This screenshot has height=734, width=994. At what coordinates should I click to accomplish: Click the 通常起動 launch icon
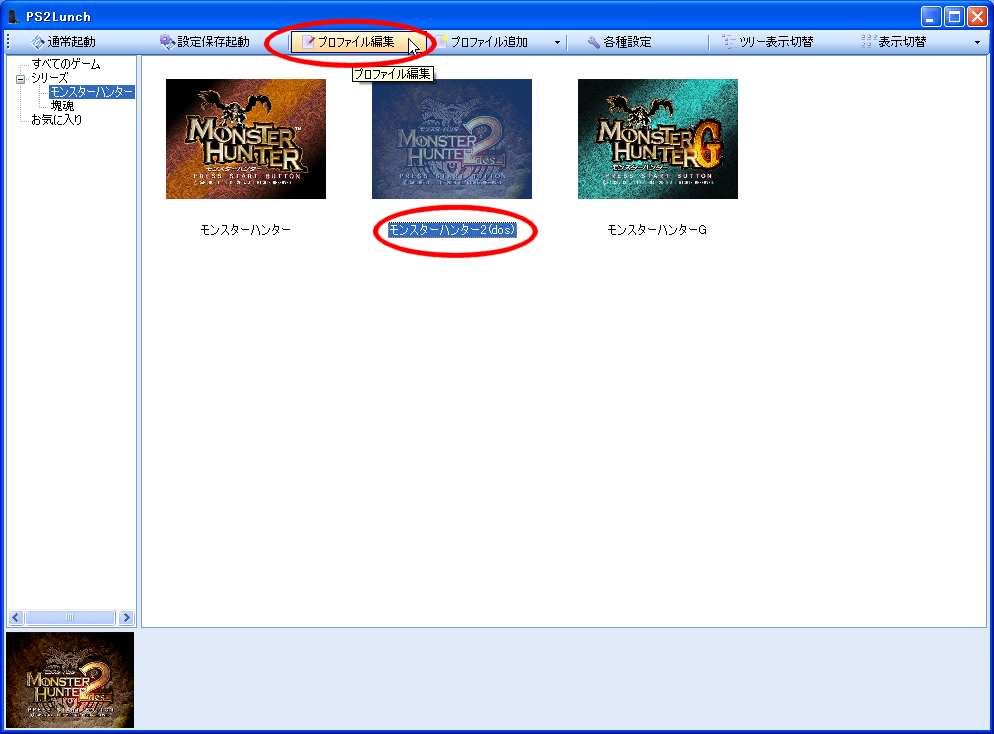[x=37, y=42]
